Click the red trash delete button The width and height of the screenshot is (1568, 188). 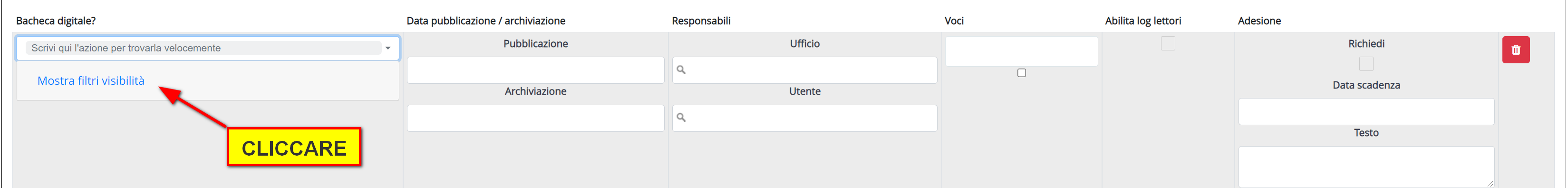(1515, 50)
